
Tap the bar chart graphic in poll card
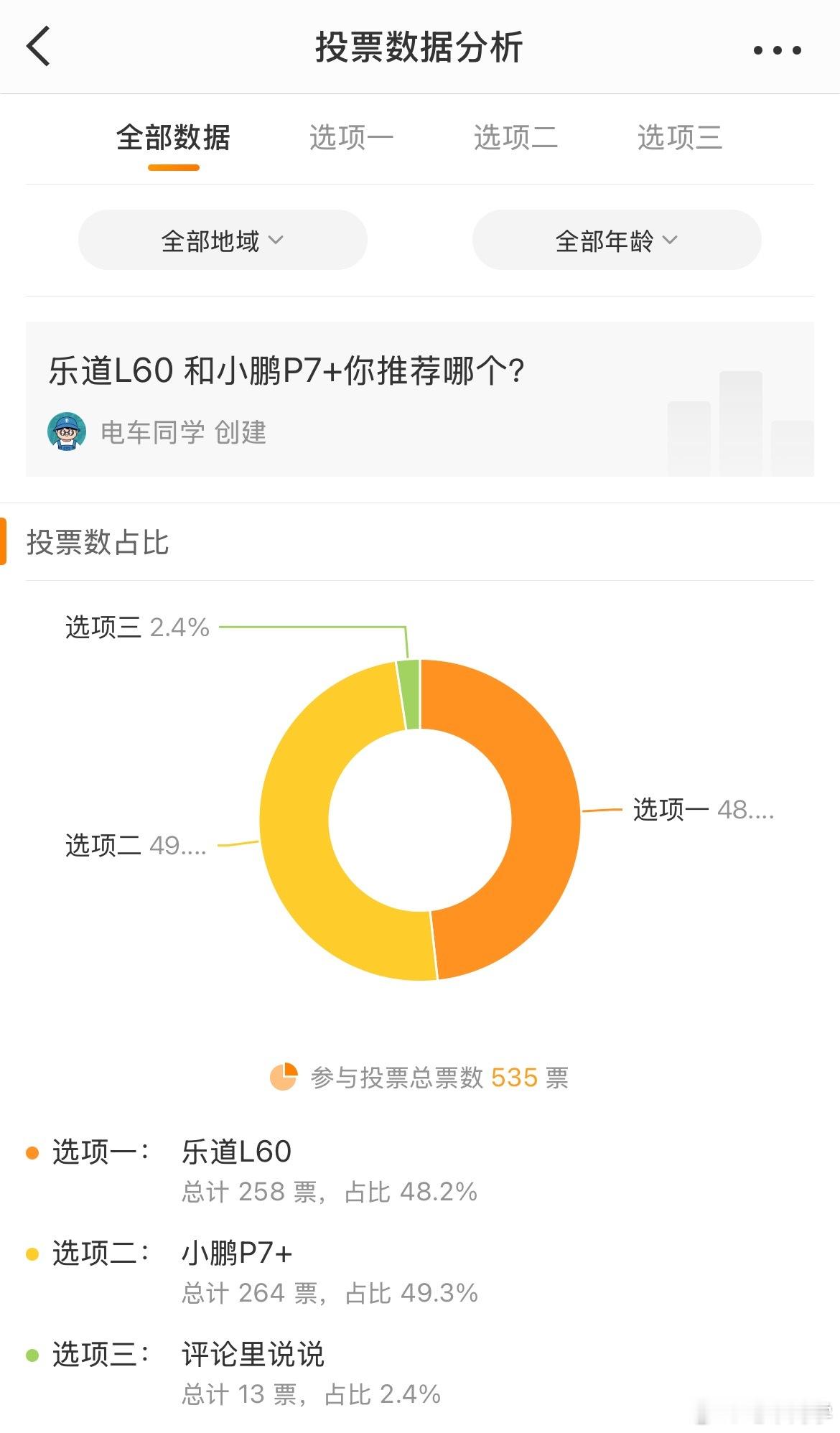tap(740, 424)
